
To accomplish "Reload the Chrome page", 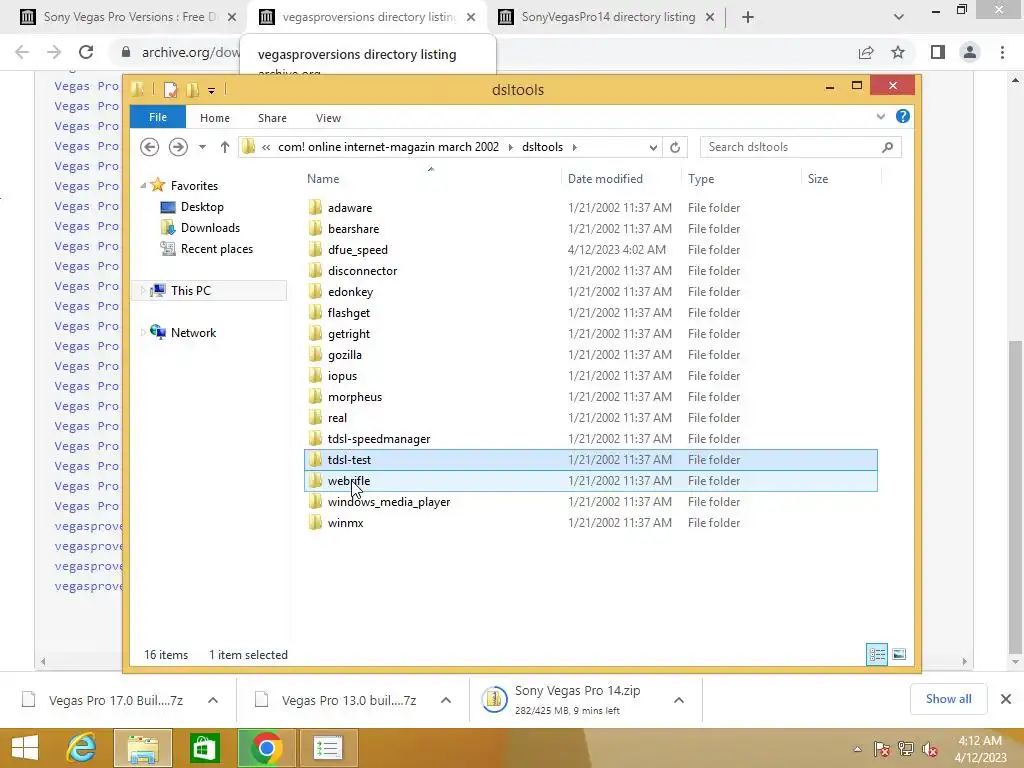I will coord(86,52).
